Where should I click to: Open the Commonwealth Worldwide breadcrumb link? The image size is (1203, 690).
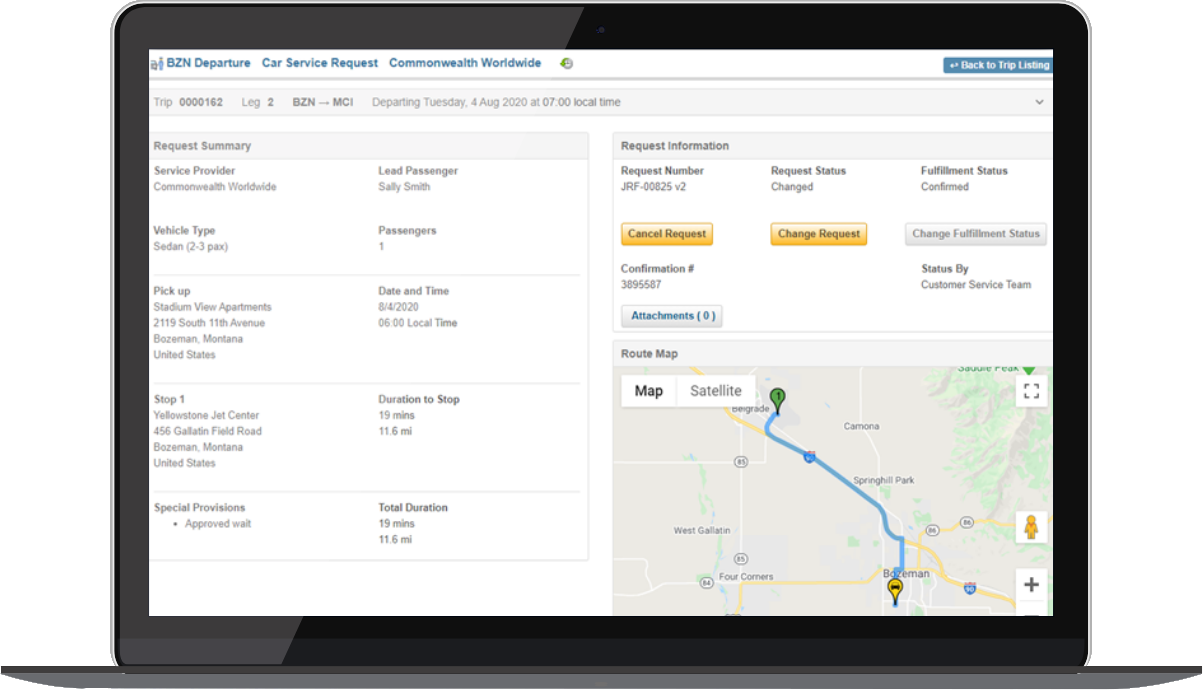pyautogui.click(x=465, y=63)
